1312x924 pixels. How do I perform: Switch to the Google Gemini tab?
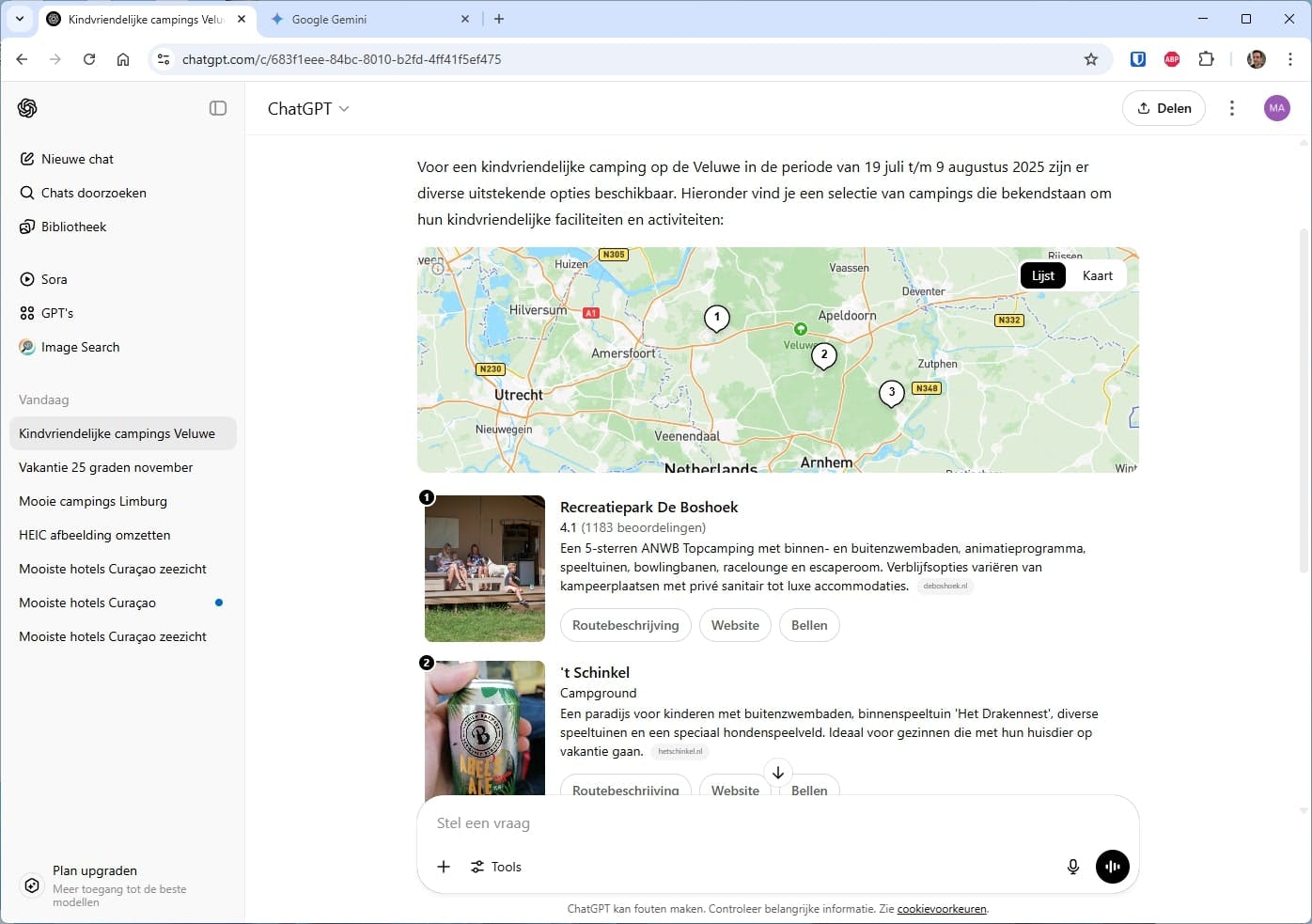[x=370, y=19]
